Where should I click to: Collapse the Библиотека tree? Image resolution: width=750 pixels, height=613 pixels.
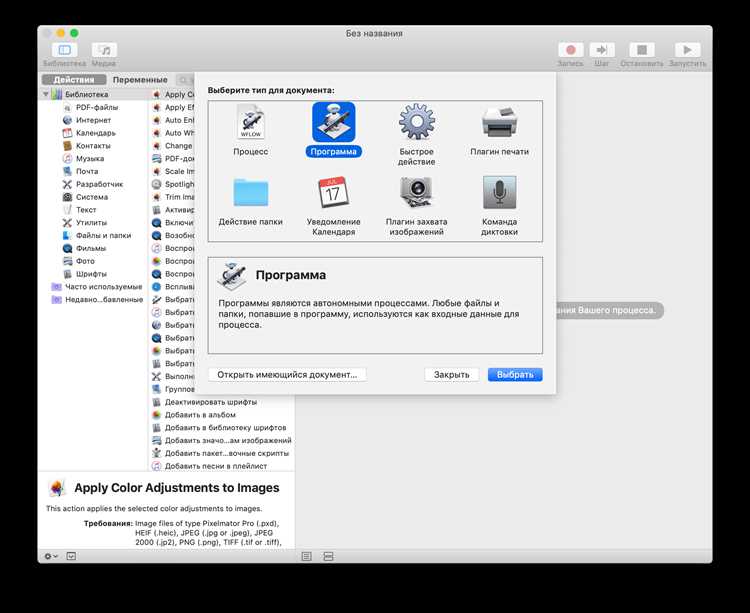click(x=46, y=94)
